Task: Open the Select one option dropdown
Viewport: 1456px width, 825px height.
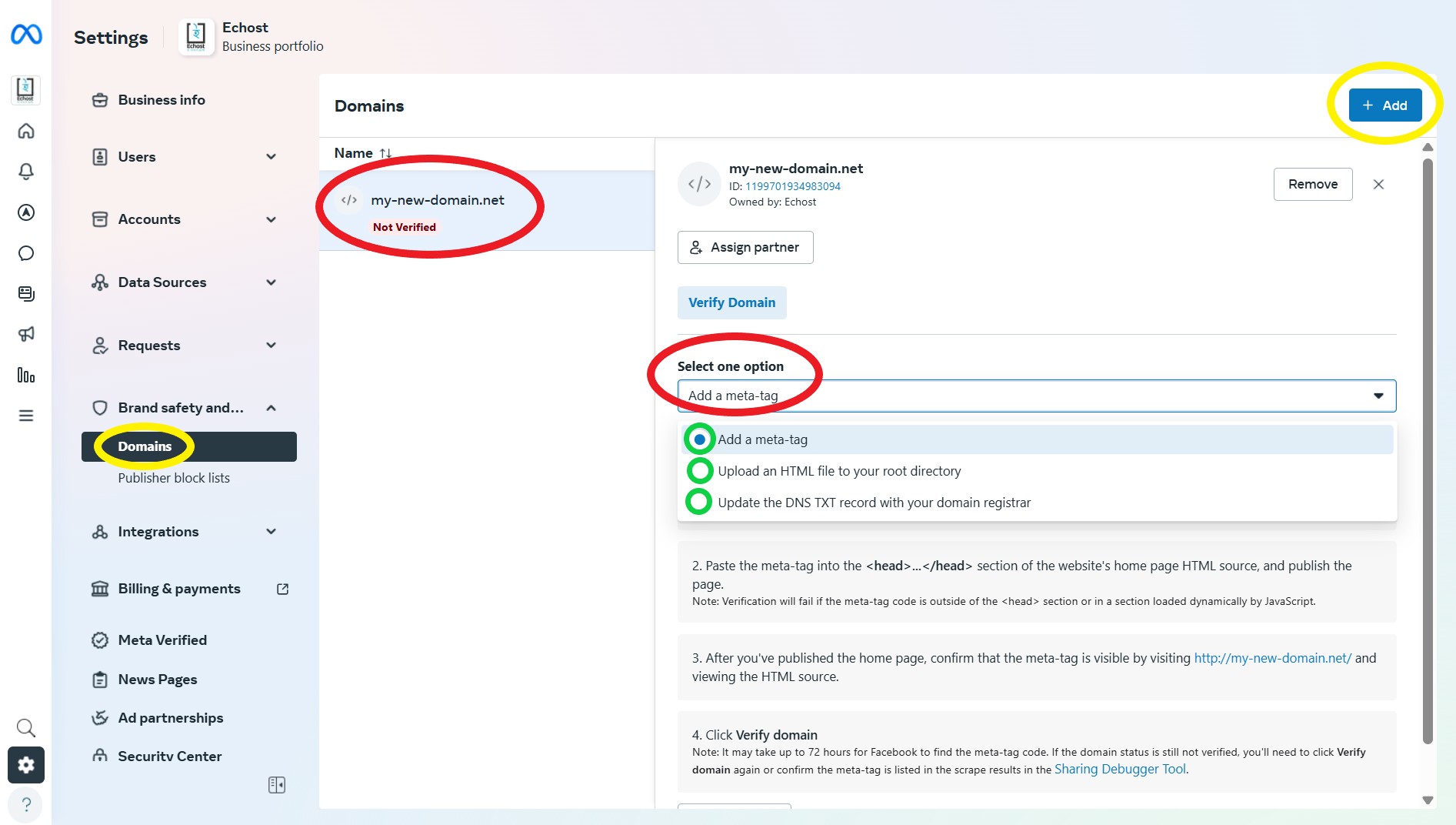Action: coord(1036,396)
